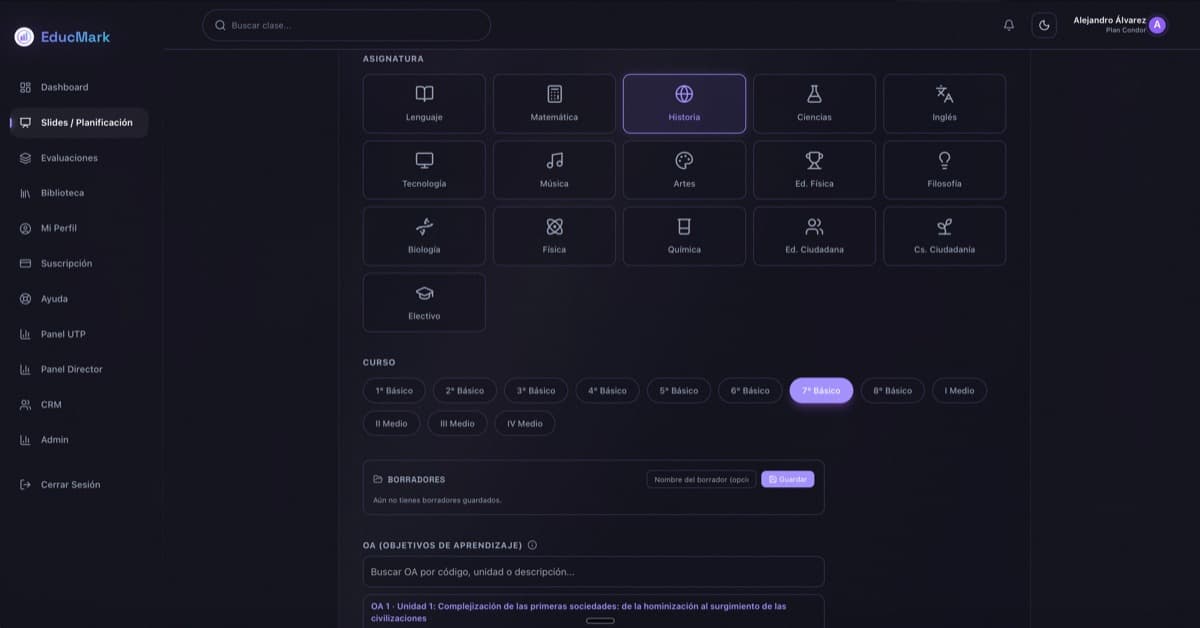Focus the Buscar OA search field

[593, 572]
